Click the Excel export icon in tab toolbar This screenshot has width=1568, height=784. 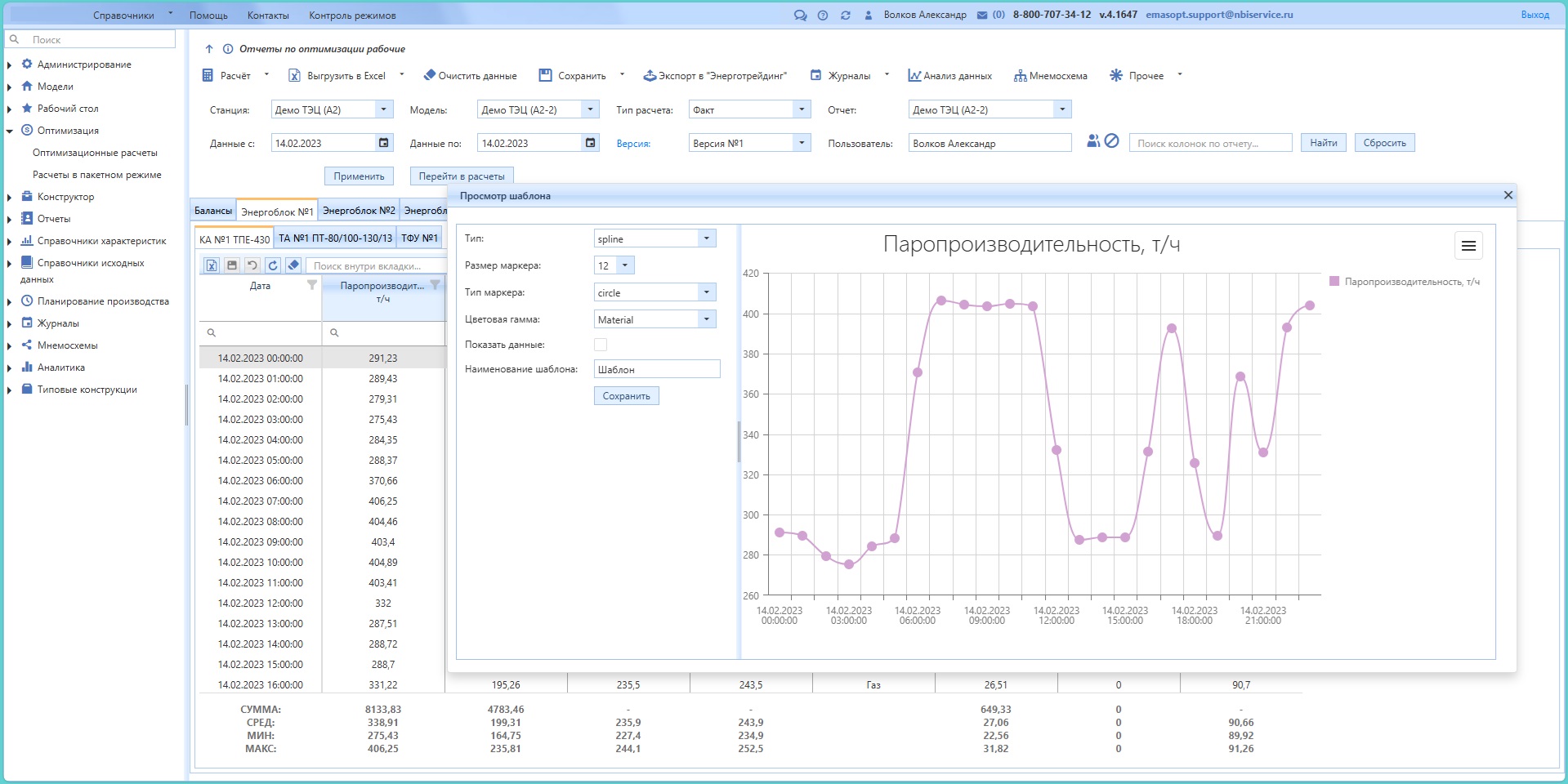(212, 265)
